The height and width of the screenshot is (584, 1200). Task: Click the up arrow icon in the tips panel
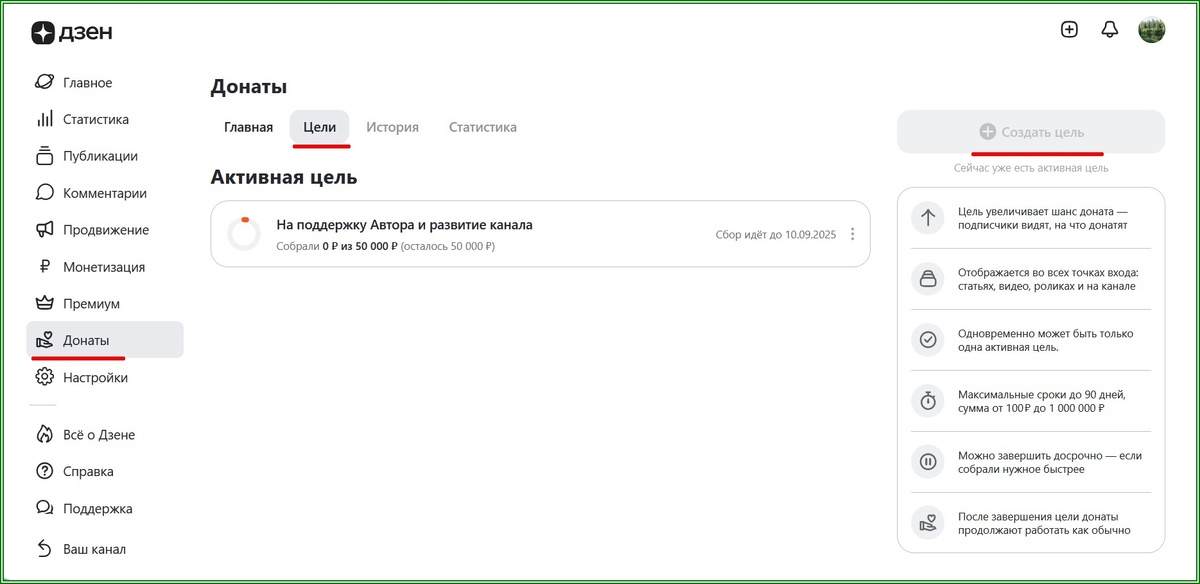pos(928,218)
